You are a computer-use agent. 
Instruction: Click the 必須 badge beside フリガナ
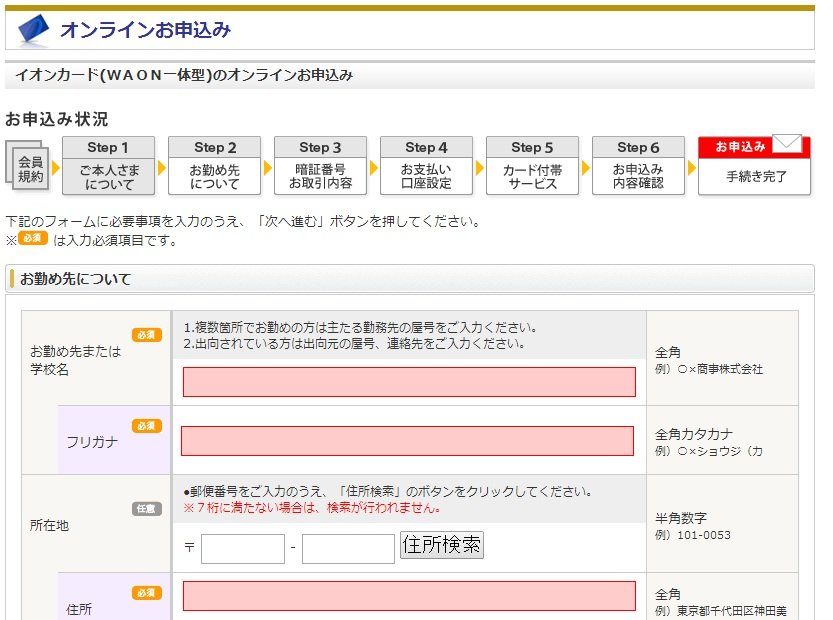tap(147, 426)
